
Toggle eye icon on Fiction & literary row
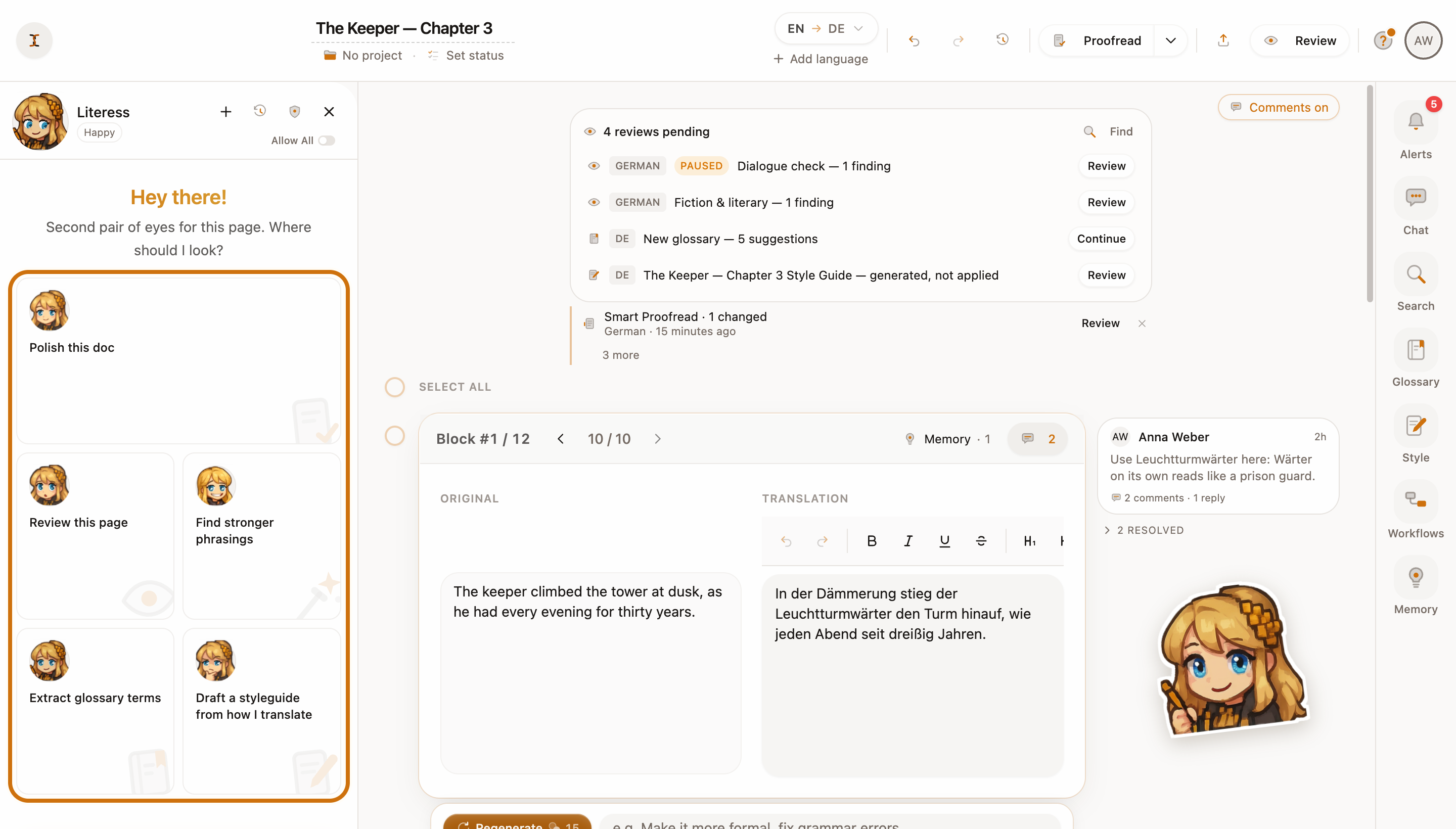594,202
